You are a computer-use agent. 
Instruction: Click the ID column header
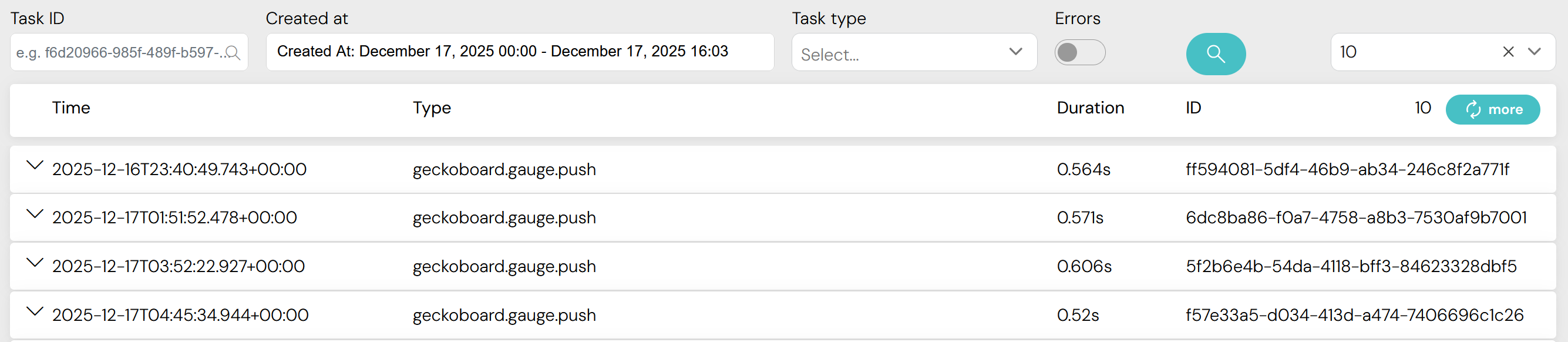(x=1192, y=108)
